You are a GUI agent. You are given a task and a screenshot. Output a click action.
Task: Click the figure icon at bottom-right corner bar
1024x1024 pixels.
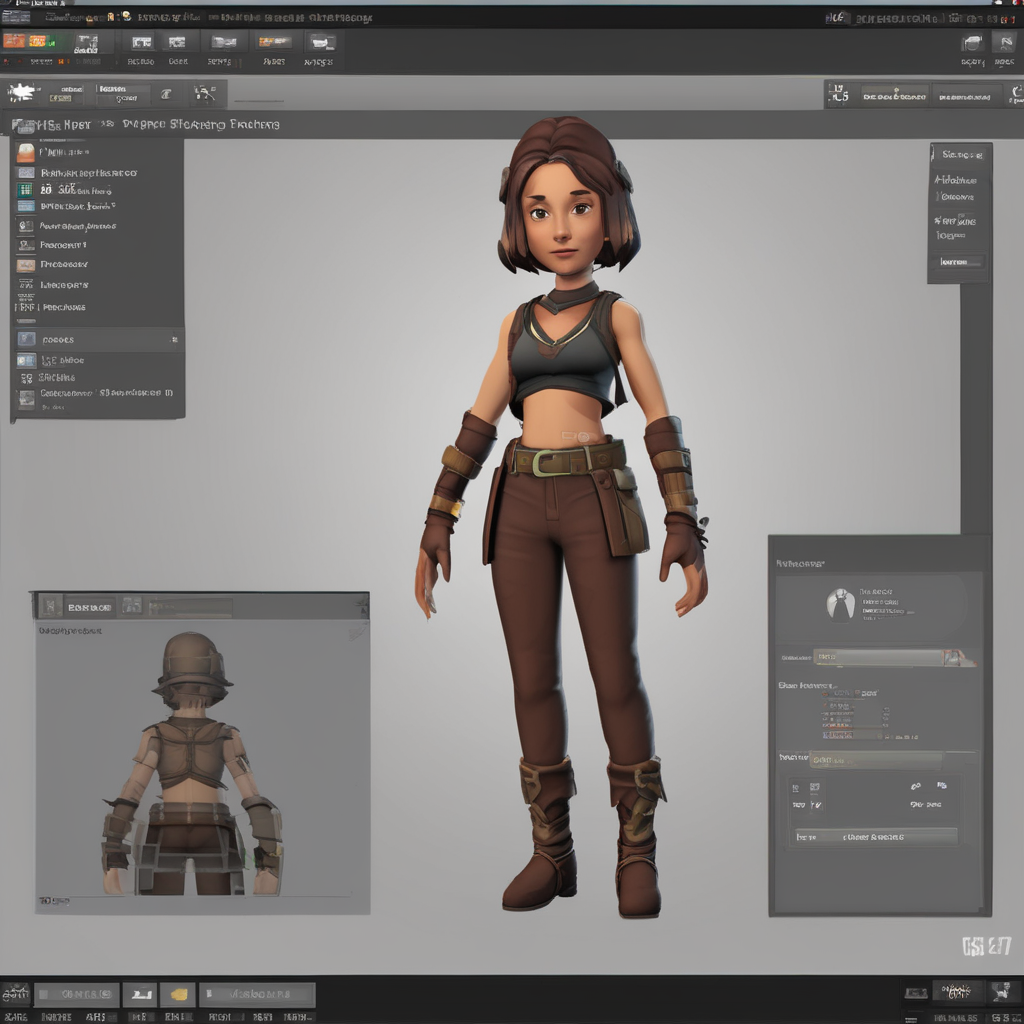click(x=1000, y=992)
